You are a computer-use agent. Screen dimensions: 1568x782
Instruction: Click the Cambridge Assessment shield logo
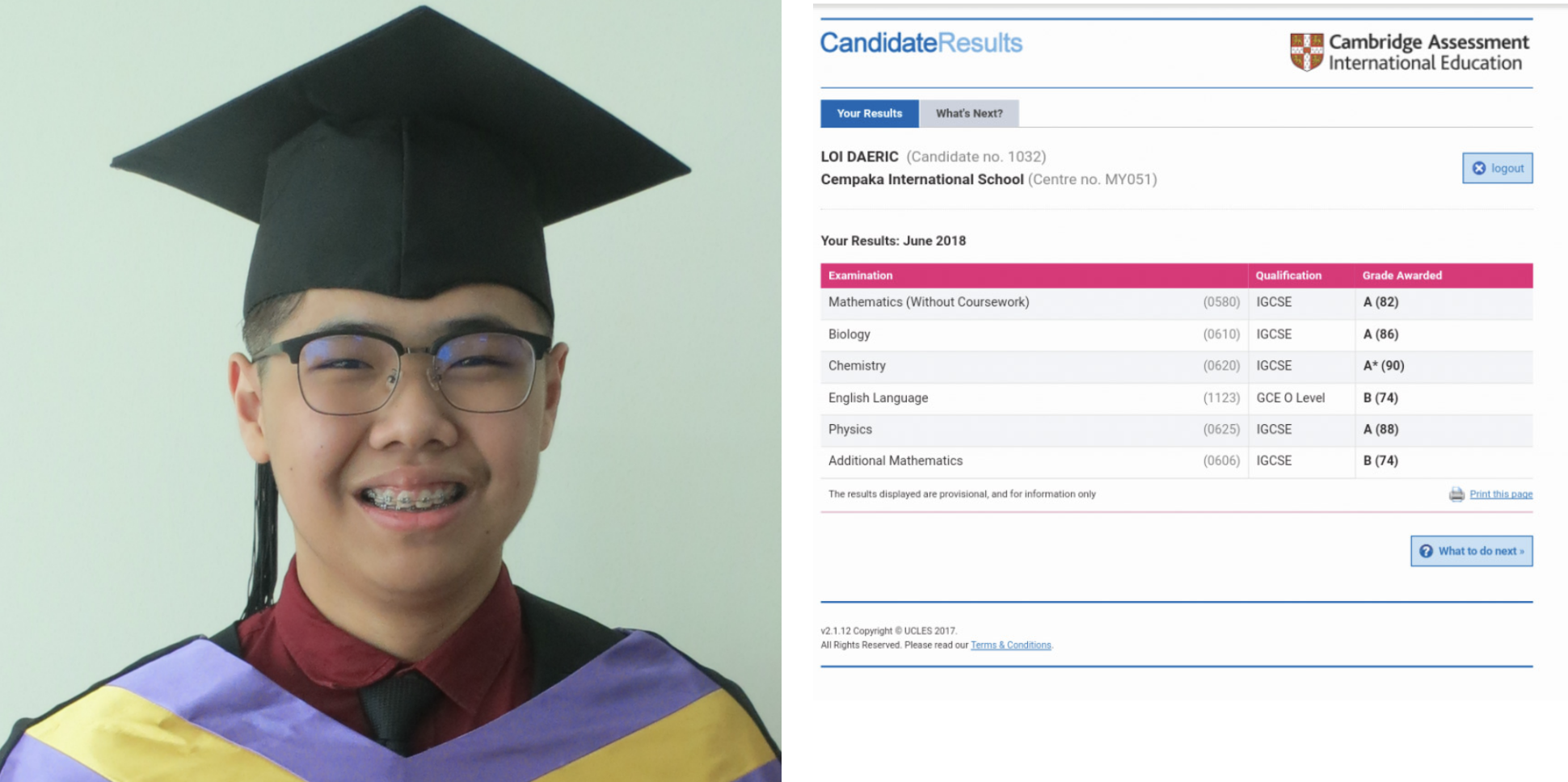(1306, 52)
